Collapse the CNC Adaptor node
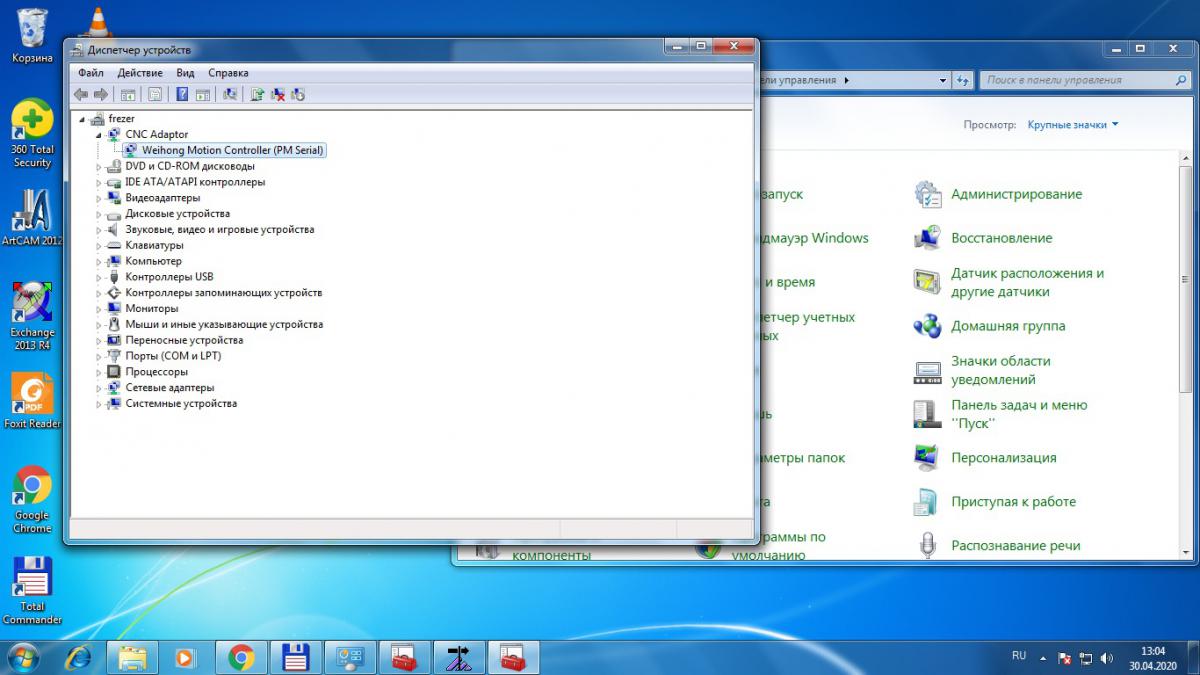Image resolution: width=1200 pixels, height=675 pixels. click(x=99, y=134)
